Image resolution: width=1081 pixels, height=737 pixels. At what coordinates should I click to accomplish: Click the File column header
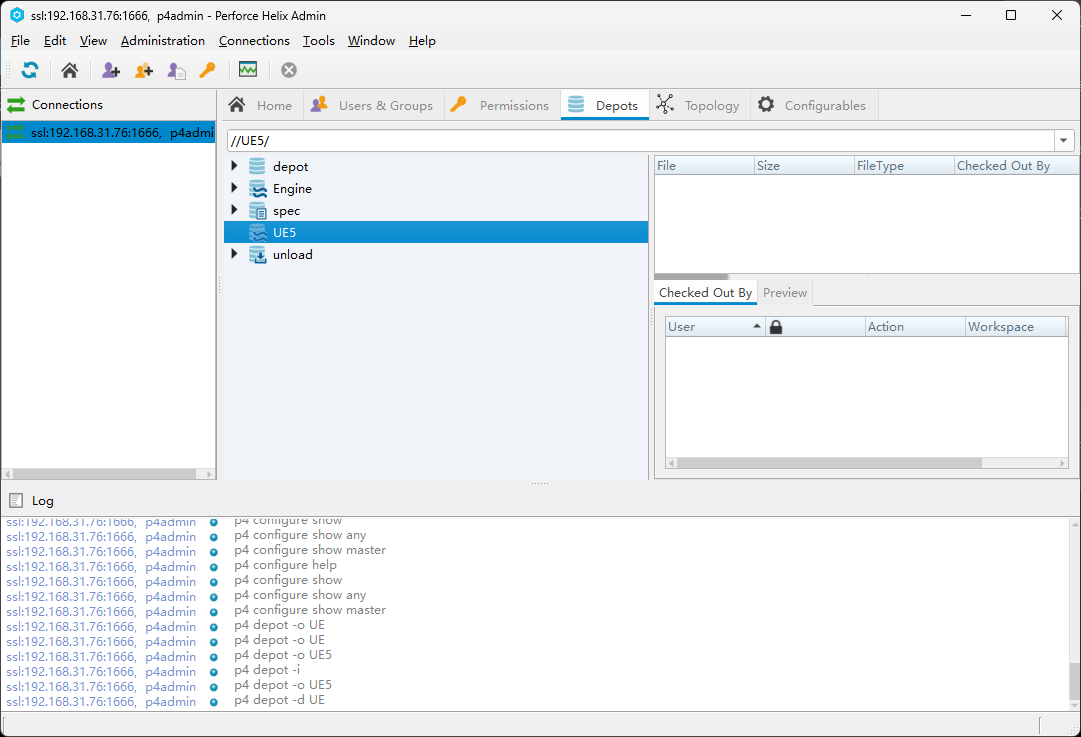704,165
